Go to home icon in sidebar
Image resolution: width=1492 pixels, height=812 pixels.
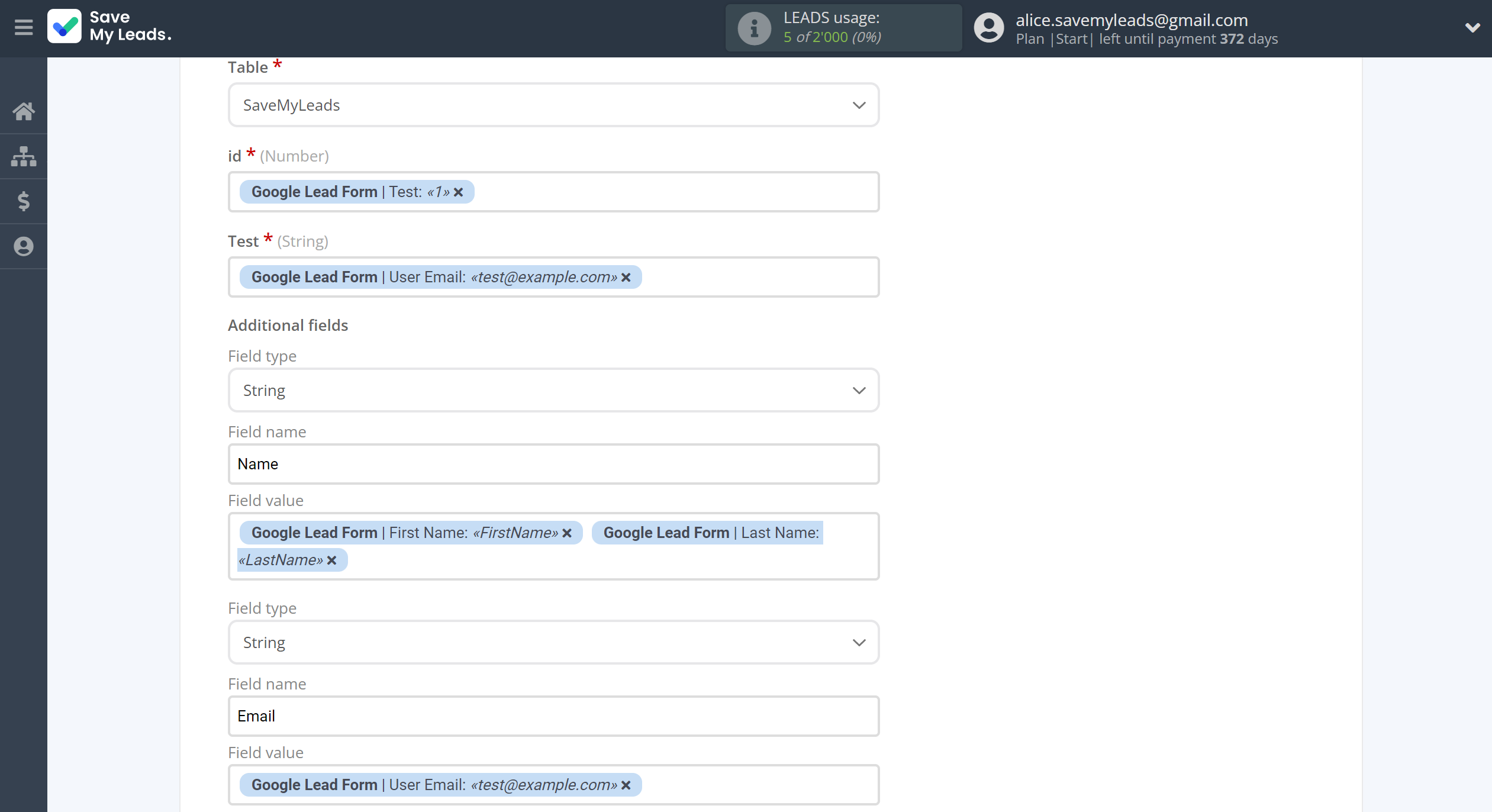[x=24, y=111]
